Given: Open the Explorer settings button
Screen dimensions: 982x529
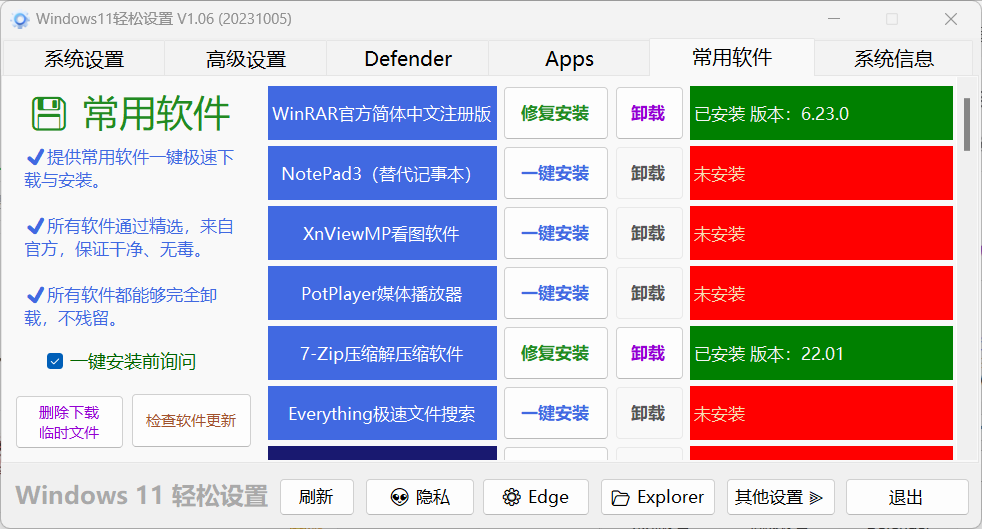Looking at the screenshot, I should (x=658, y=497).
